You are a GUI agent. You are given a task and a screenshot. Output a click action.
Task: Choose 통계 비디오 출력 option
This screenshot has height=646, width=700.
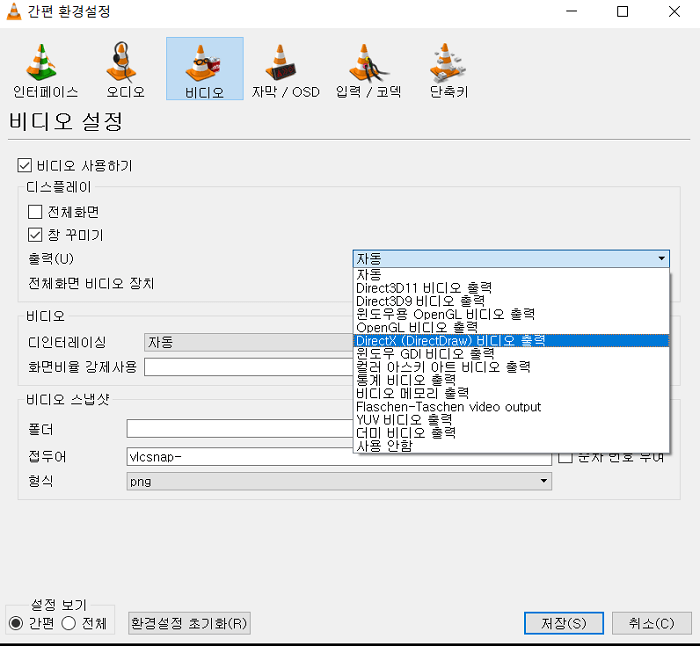(511, 380)
